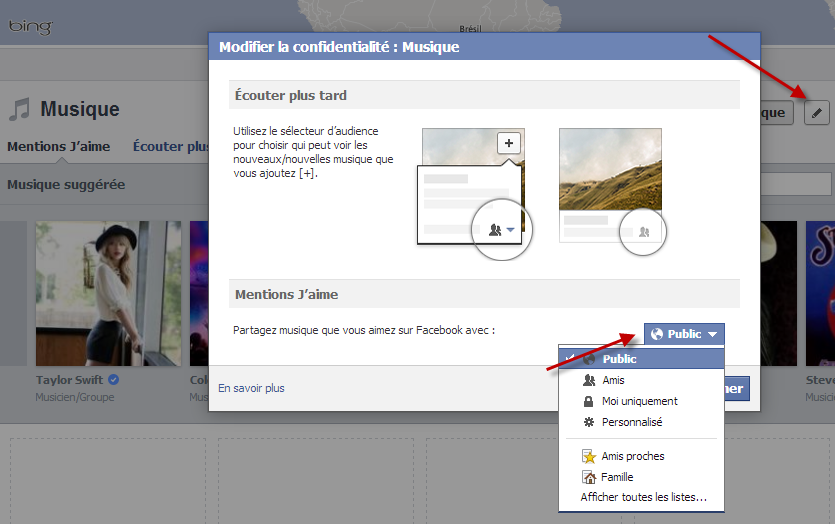This screenshot has width=835, height=524.
Task: Click the greyed friends icon in right circle
Action: coord(643,231)
